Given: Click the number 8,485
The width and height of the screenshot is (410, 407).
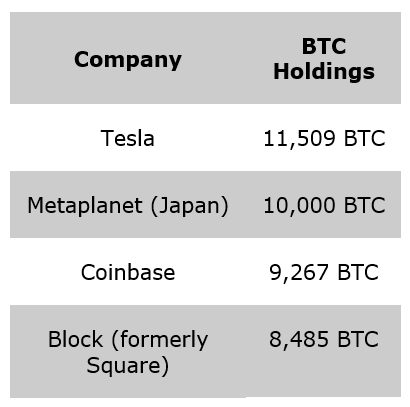Looking at the screenshot, I should pos(299,339).
